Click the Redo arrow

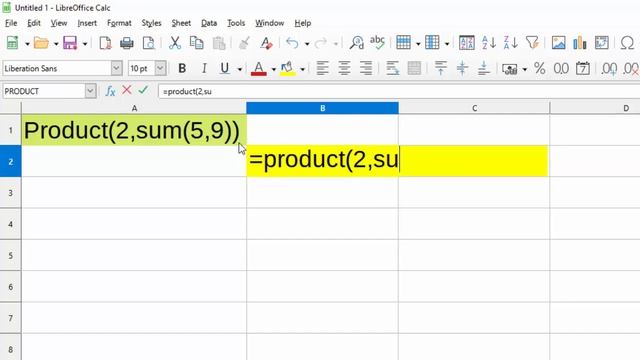point(321,43)
